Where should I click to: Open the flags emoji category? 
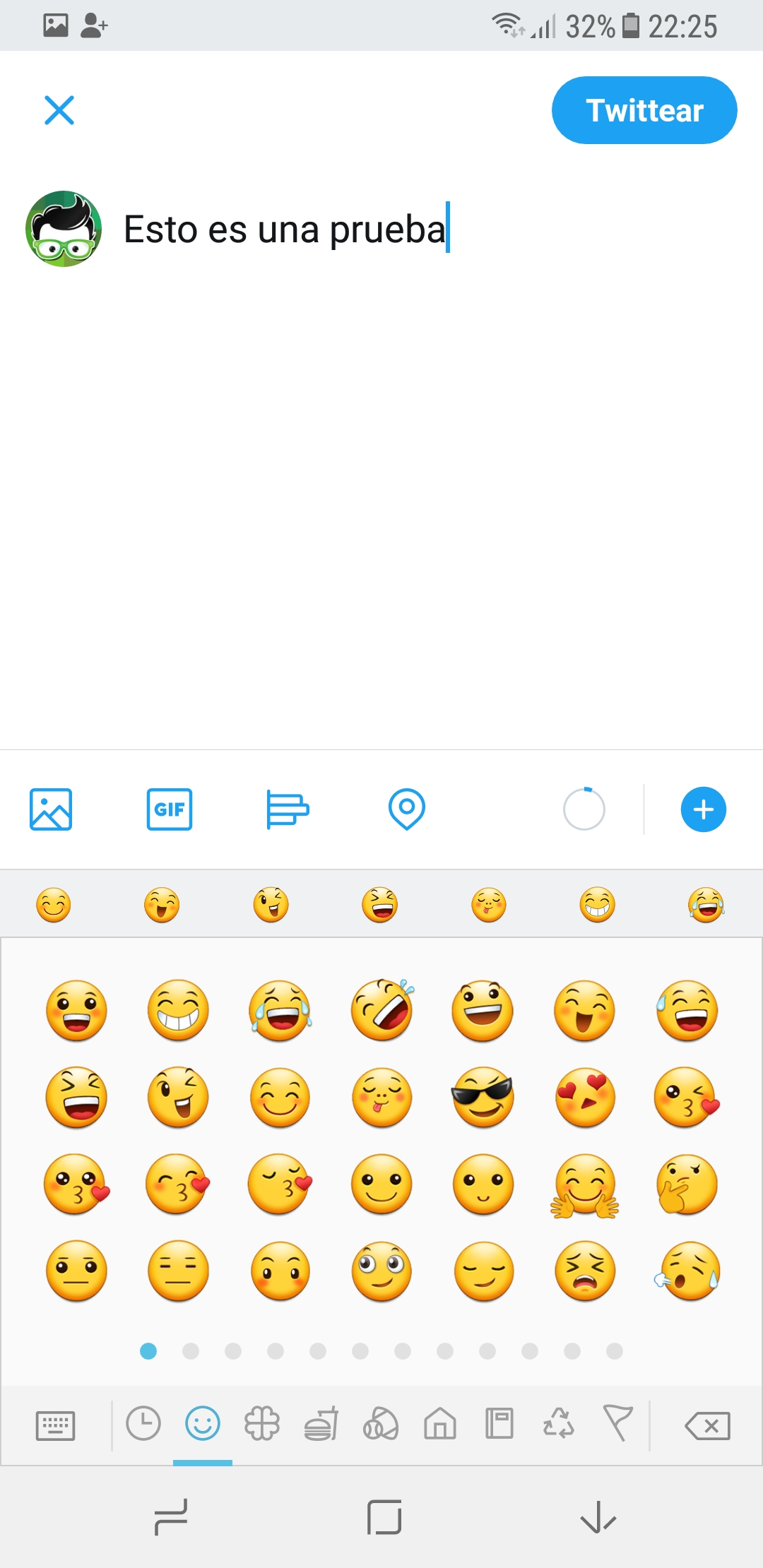tap(618, 1424)
